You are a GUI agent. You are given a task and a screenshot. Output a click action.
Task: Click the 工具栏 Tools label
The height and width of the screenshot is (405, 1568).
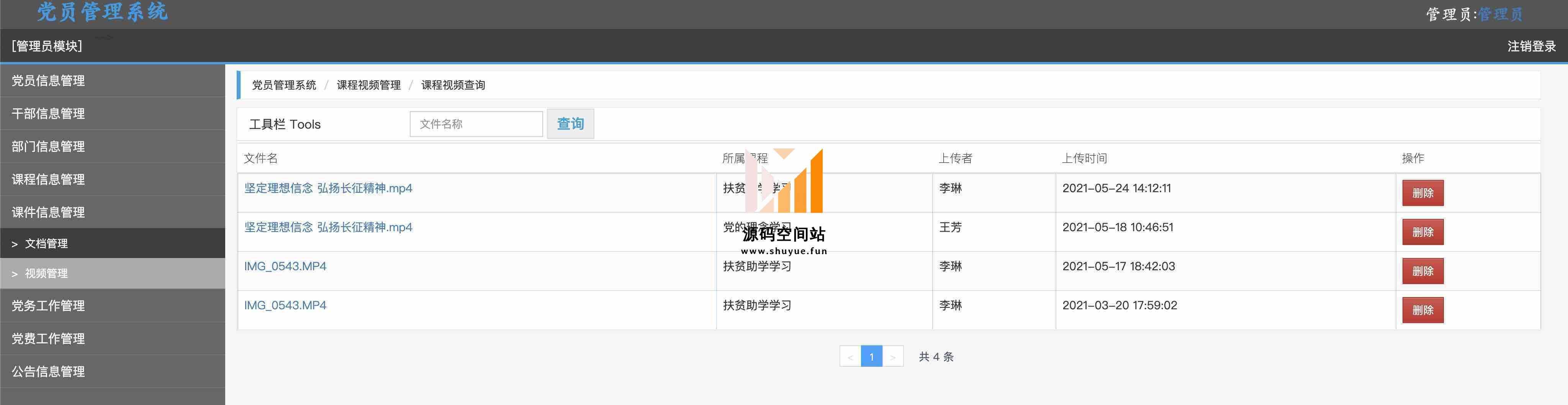285,124
